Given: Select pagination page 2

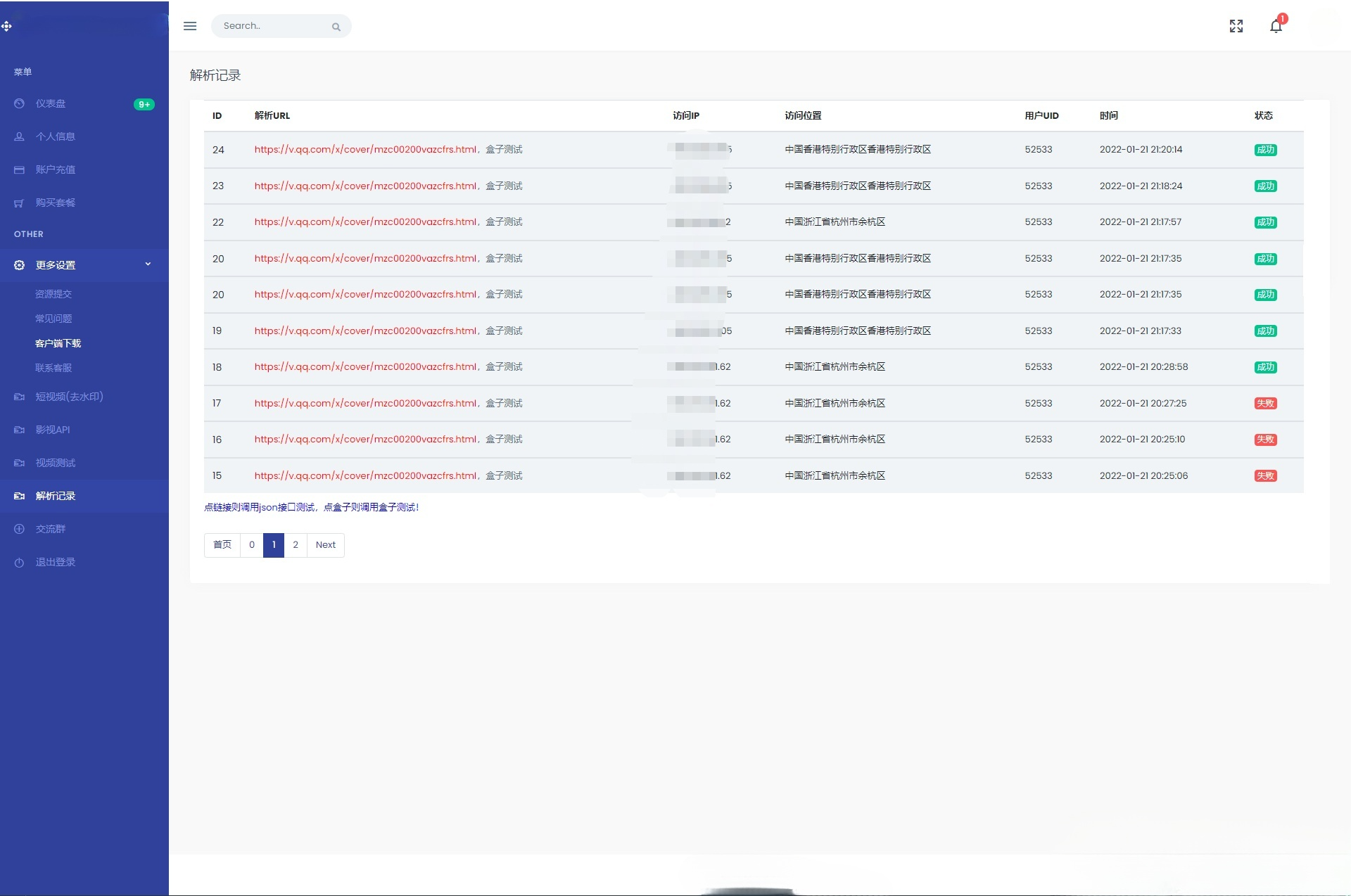Looking at the screenshot, I should (x=296, y=545).
